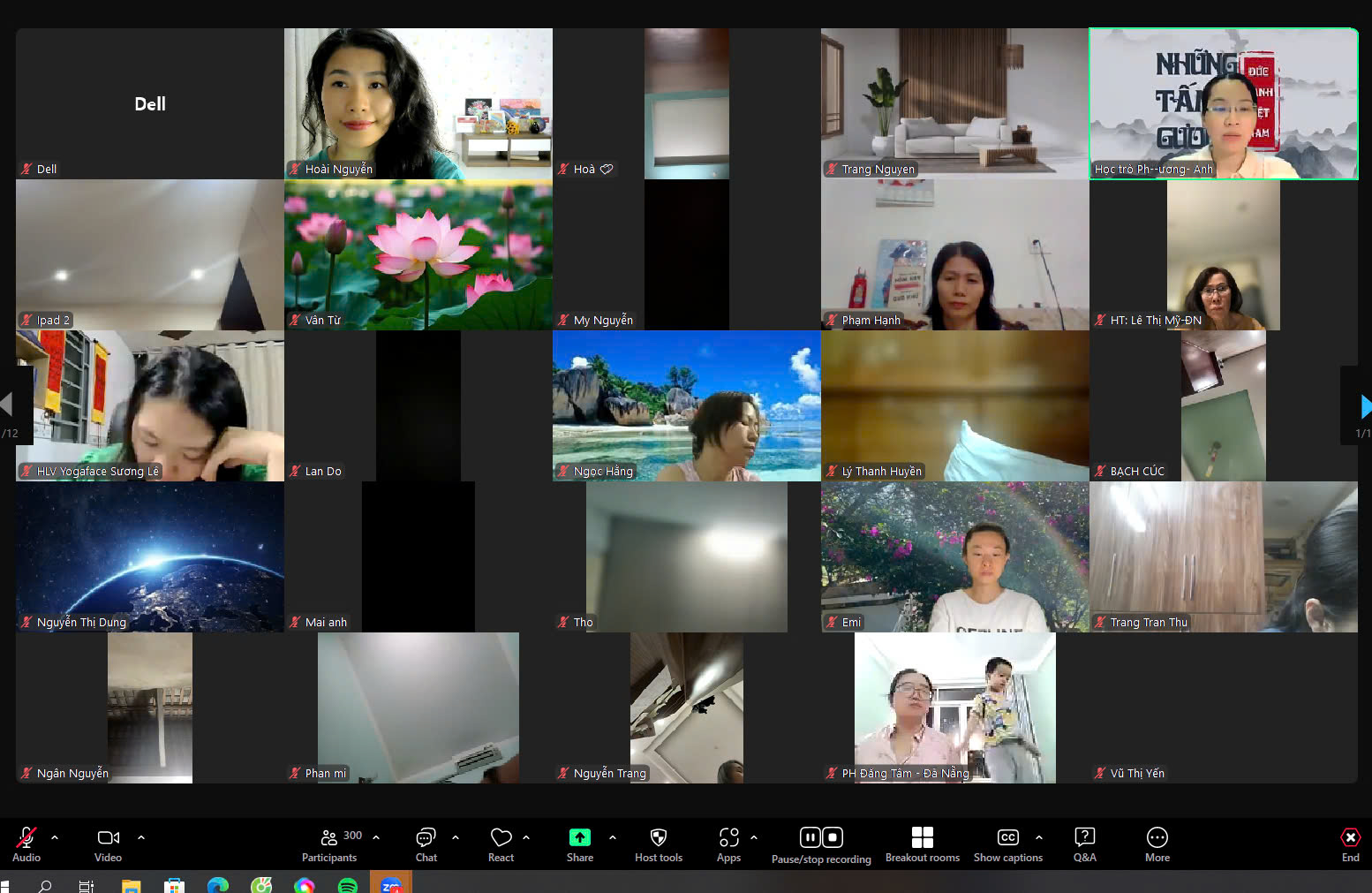Click the green Share screen button
Screen dimensions: 1372x893
[x=580, y=844]
